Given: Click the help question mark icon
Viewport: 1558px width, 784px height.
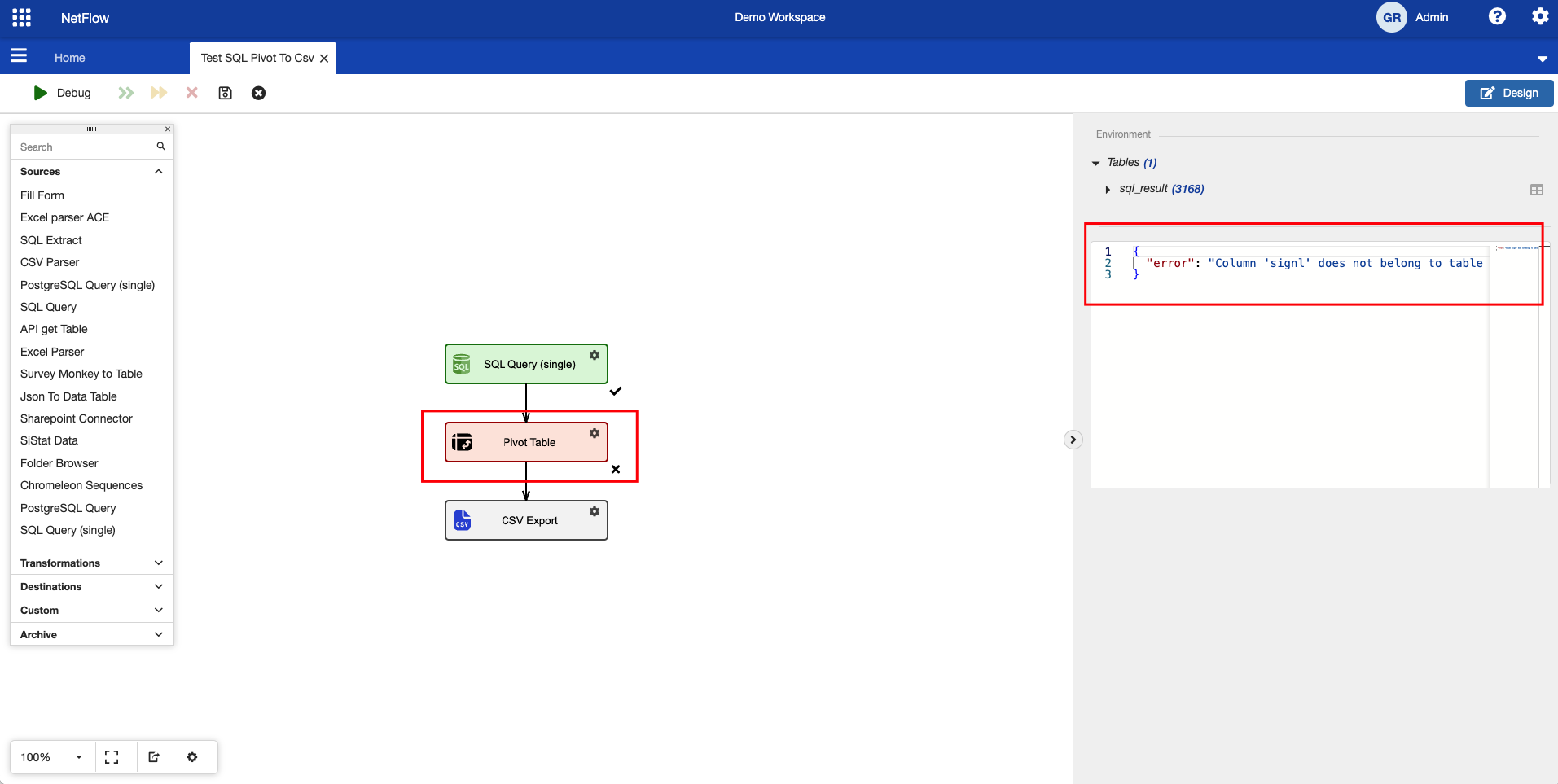Looking at the screenshot, I should [x=1497, y=17].
